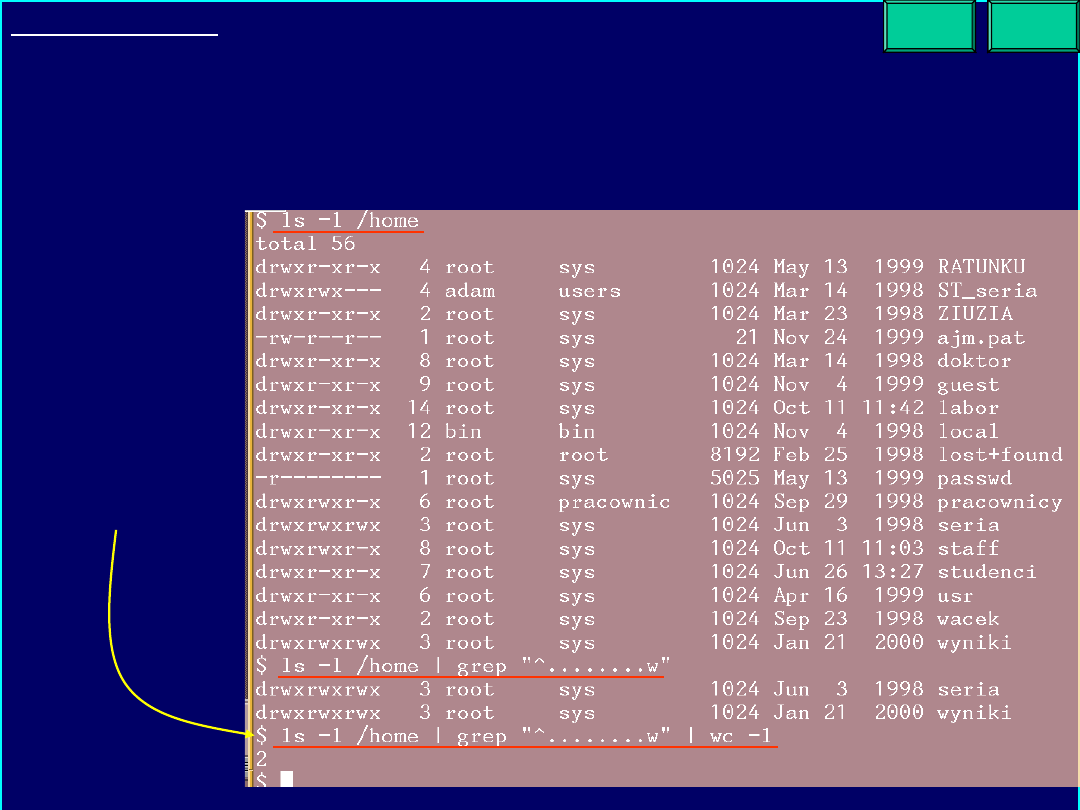
Task: Click the rightmost green button at top
Action: (x=1033, y=26)
